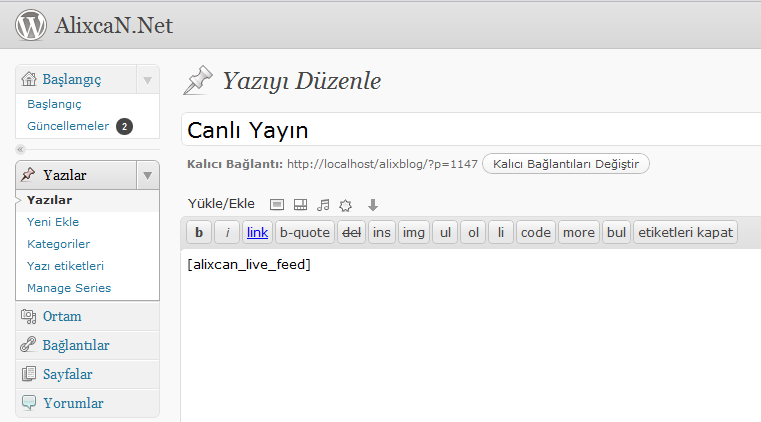Click the Başlangıç home icon
This screenshot has width=761, height=422.
point(29,79)
